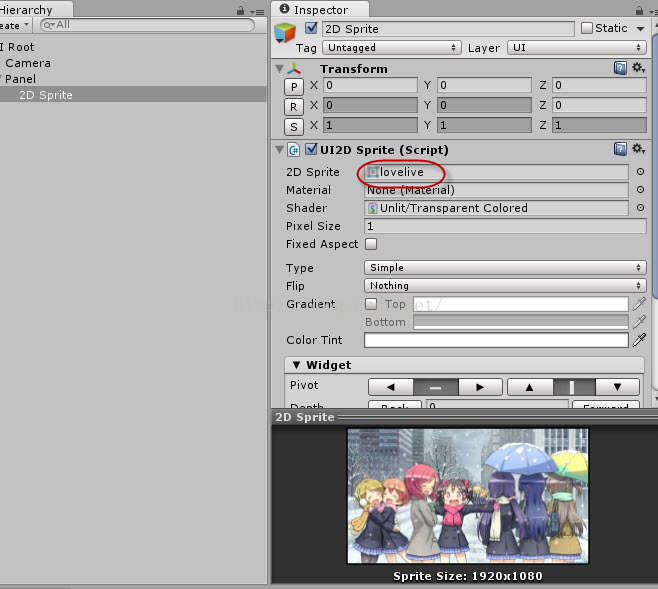Open Transform component help book icon

point(620,68)
